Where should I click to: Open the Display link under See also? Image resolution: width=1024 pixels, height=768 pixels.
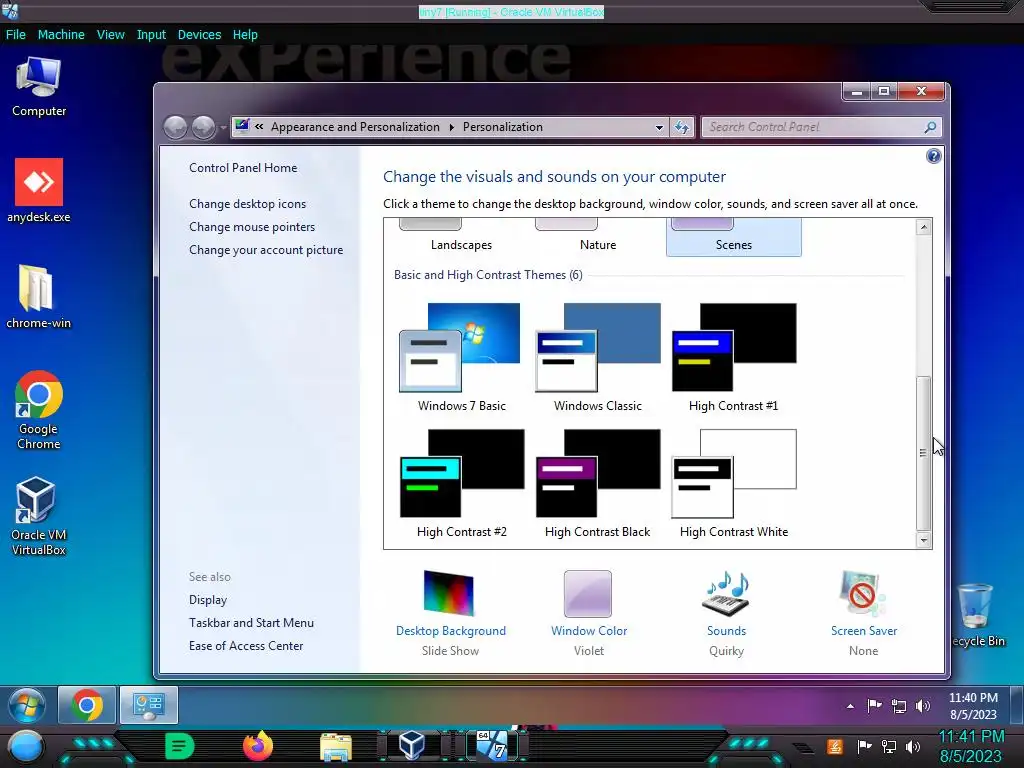pos(208,600)
